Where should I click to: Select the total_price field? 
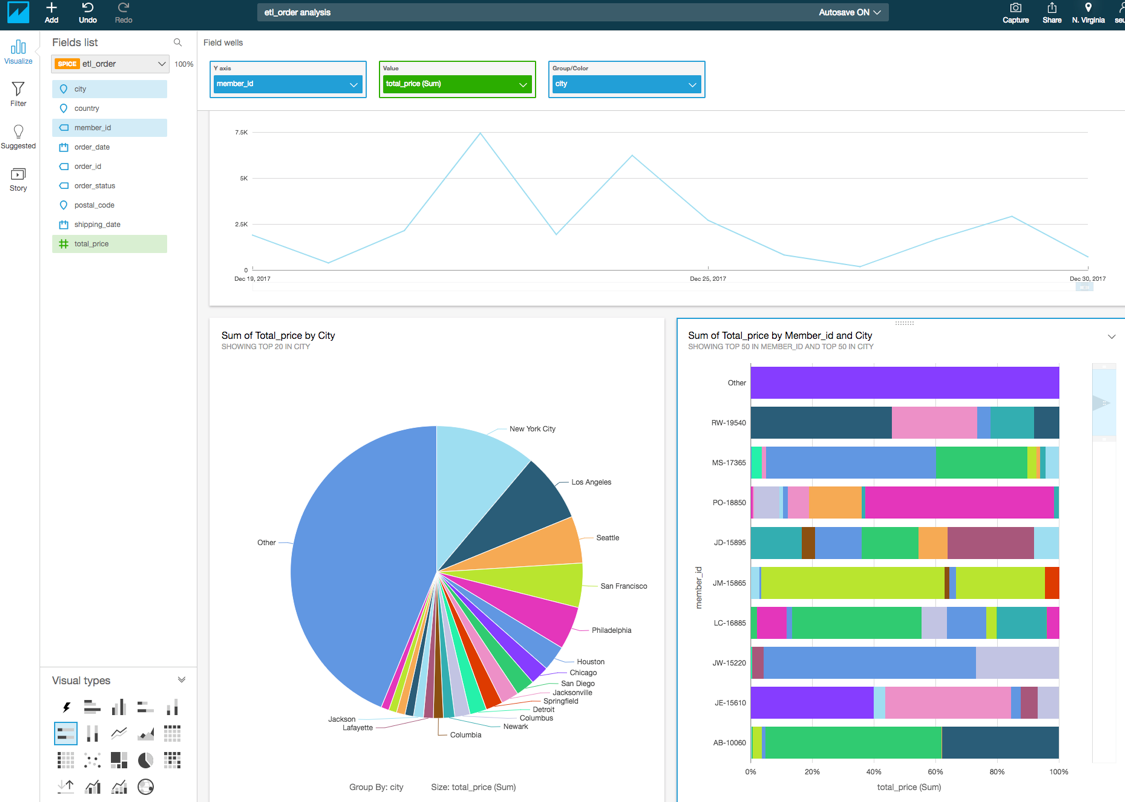pyautogui.click(x=110, y=244)
